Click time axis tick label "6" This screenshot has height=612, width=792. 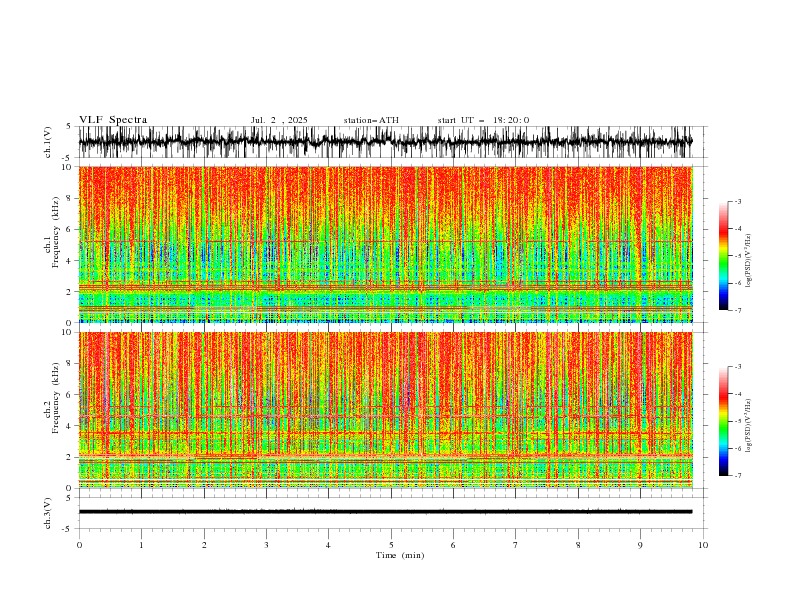click(x=453, y=545)
